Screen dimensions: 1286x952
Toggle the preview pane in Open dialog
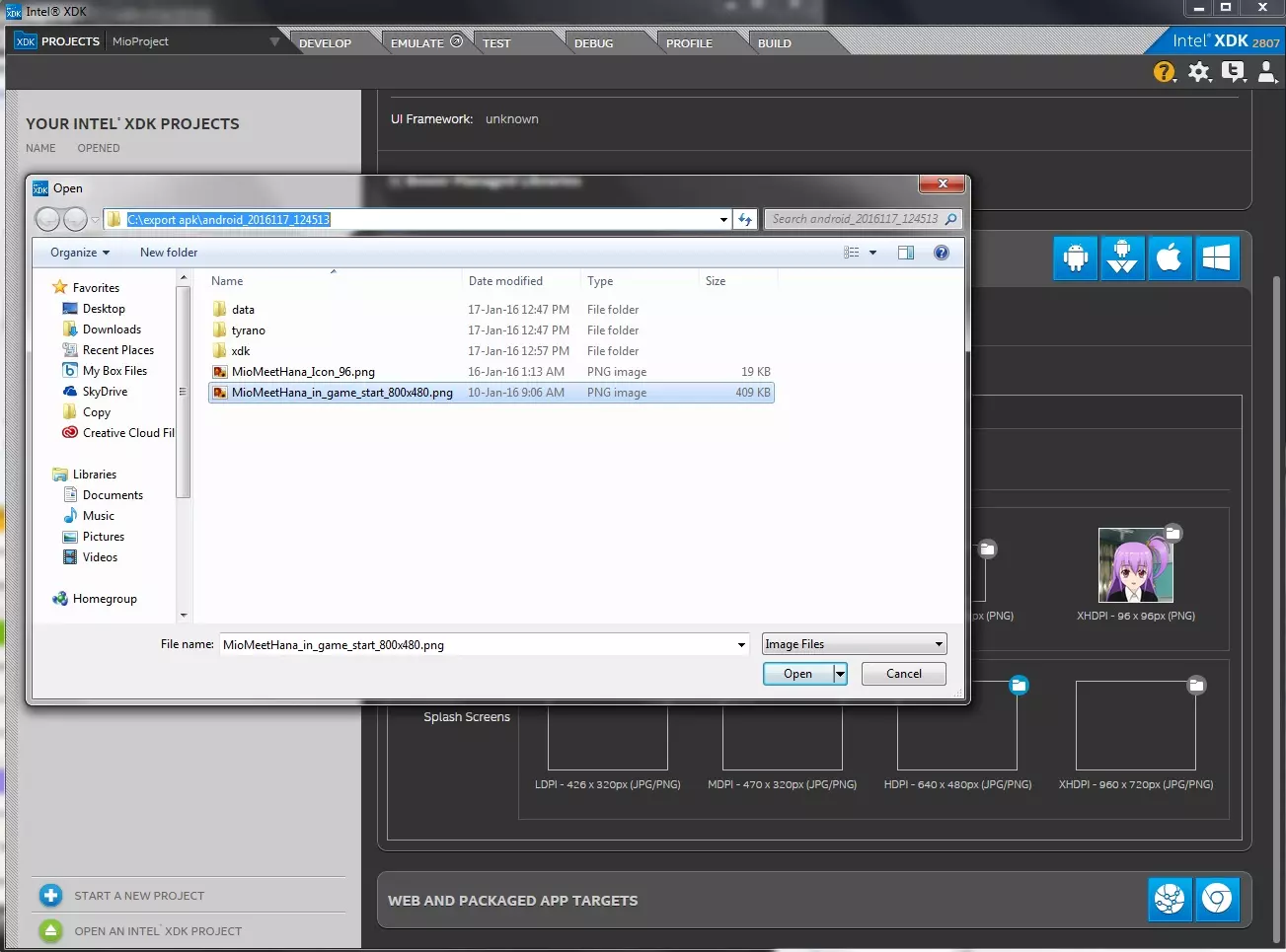point(905,253)
